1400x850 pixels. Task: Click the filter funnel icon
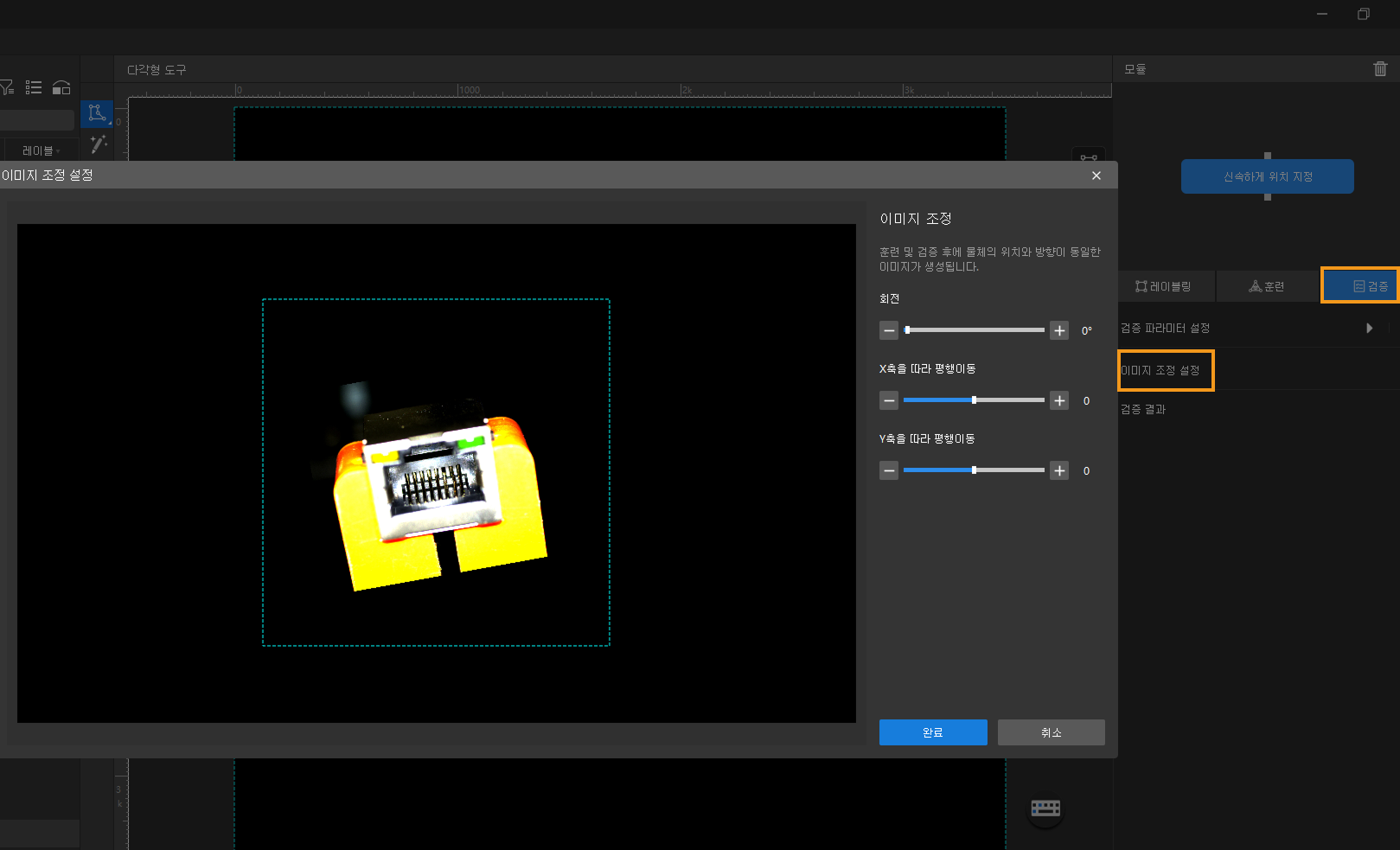click(7, 87)
